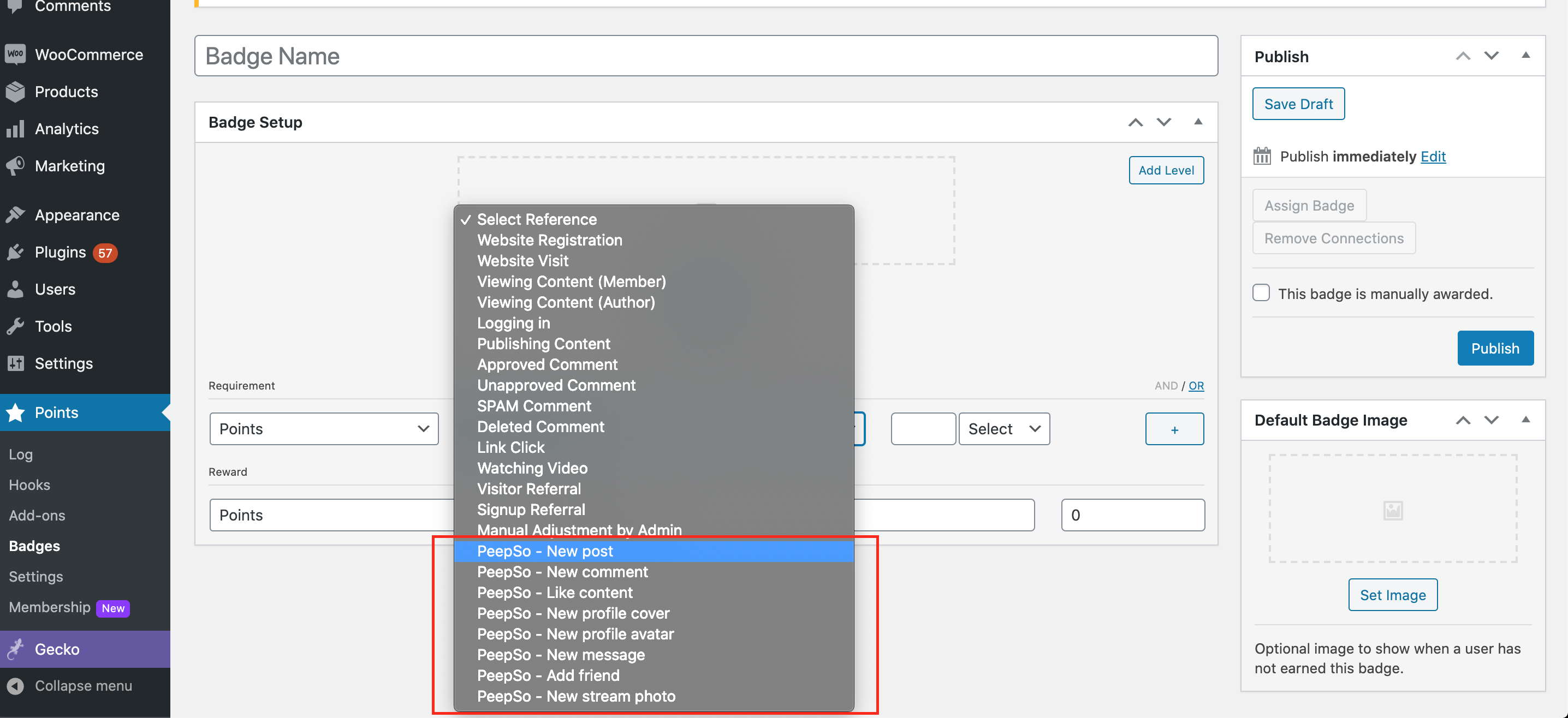Choose PeepSo - New profile cover option
Viewport: 1568px width, 718px height.
tap(654, 613)
